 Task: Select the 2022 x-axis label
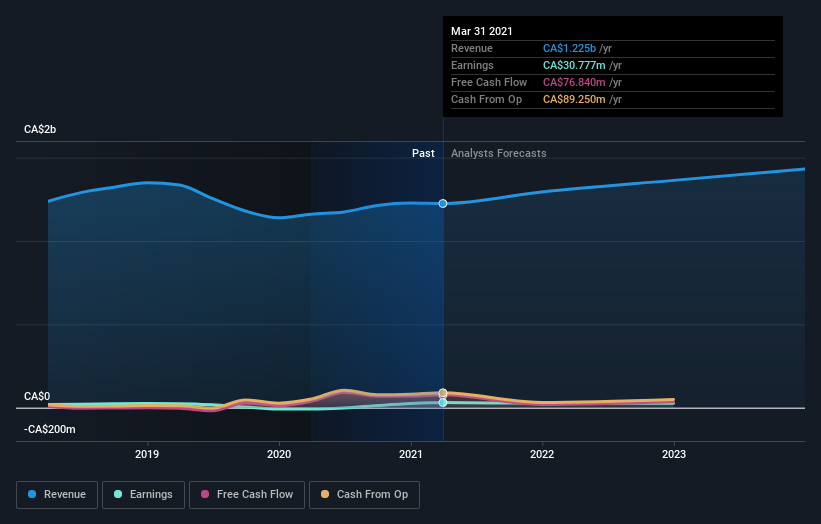(542, 454)
